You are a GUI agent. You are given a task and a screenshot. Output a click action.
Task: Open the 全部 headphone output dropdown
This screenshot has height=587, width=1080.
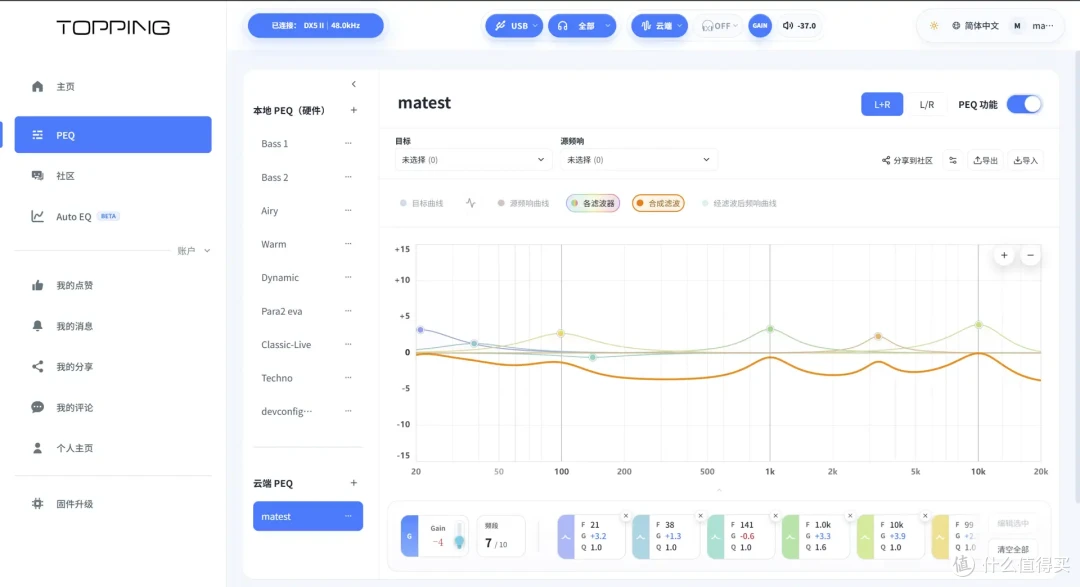point(581,25)
